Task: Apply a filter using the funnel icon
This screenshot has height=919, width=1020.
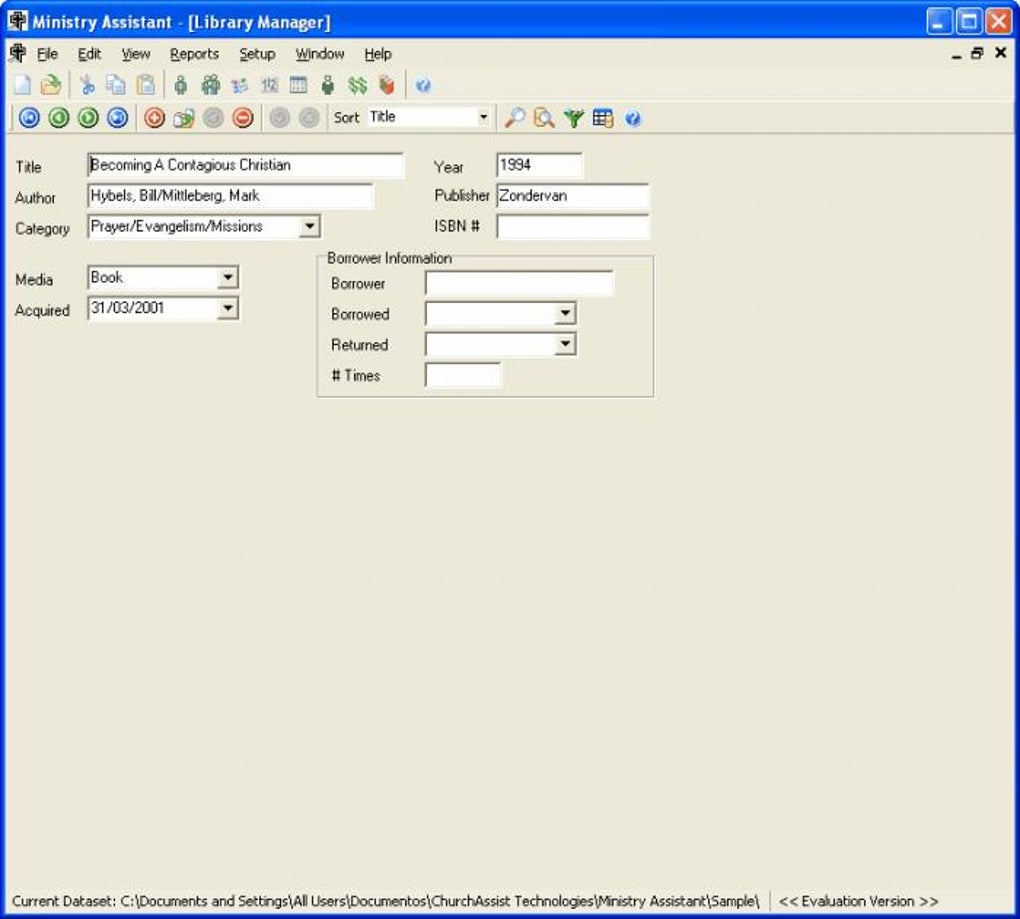Action: (573, 117)
